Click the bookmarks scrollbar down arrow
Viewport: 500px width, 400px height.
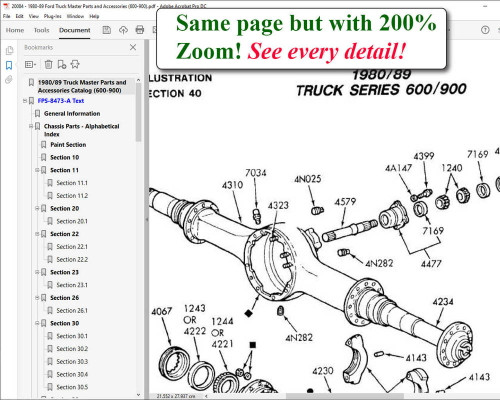(139, 395)
